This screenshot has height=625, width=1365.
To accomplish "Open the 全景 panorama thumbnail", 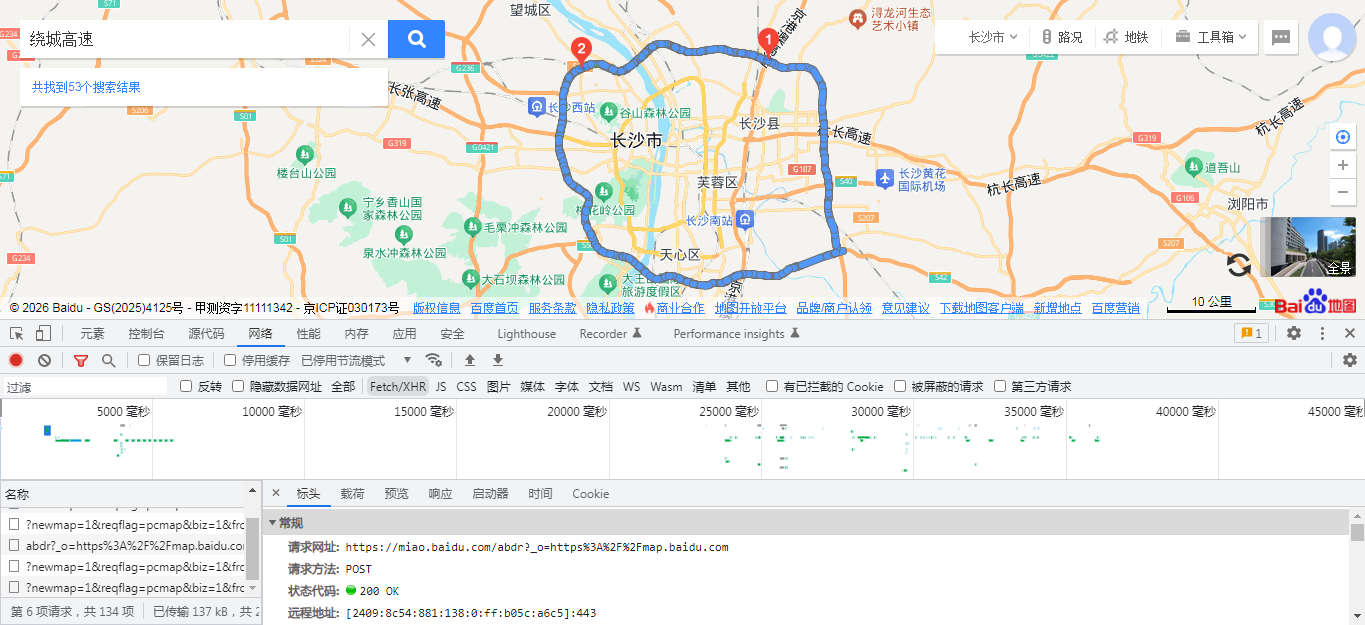I will [1308, 247].
